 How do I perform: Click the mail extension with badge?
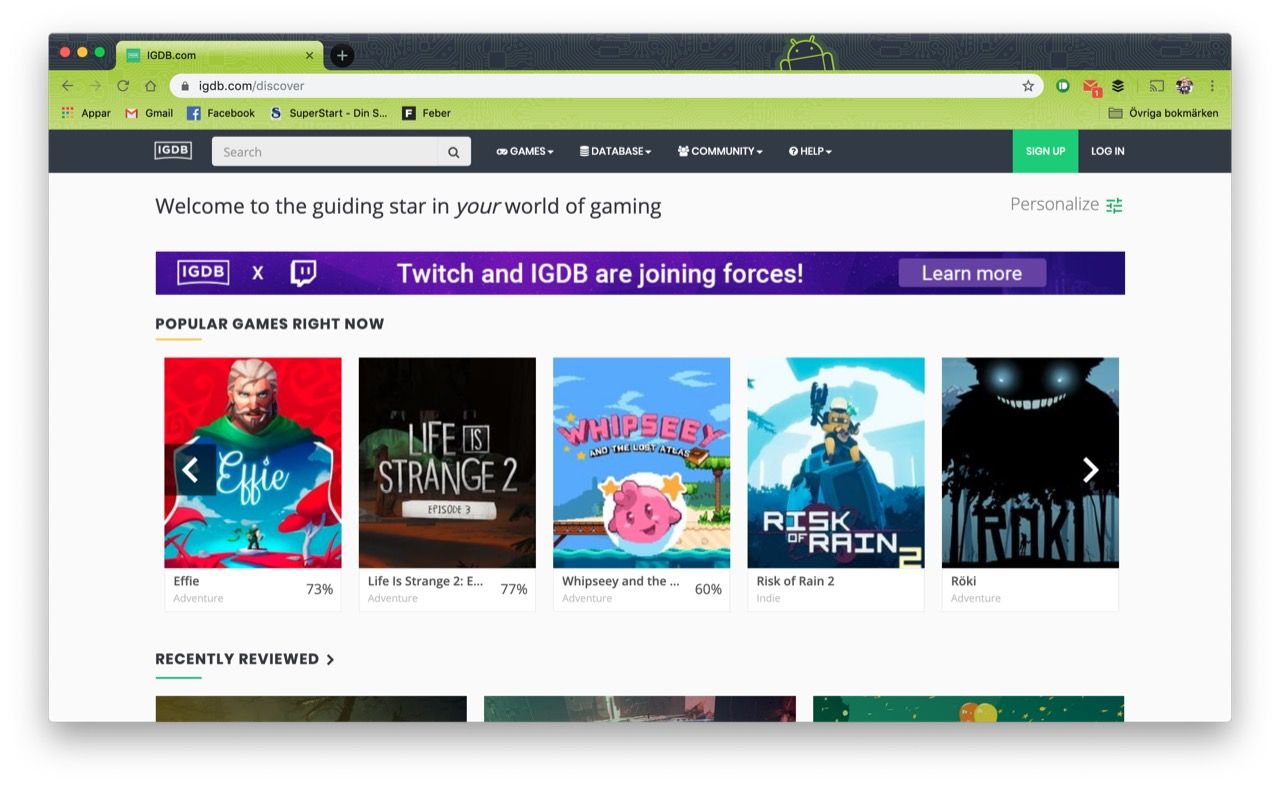[x=1091, y=87]
